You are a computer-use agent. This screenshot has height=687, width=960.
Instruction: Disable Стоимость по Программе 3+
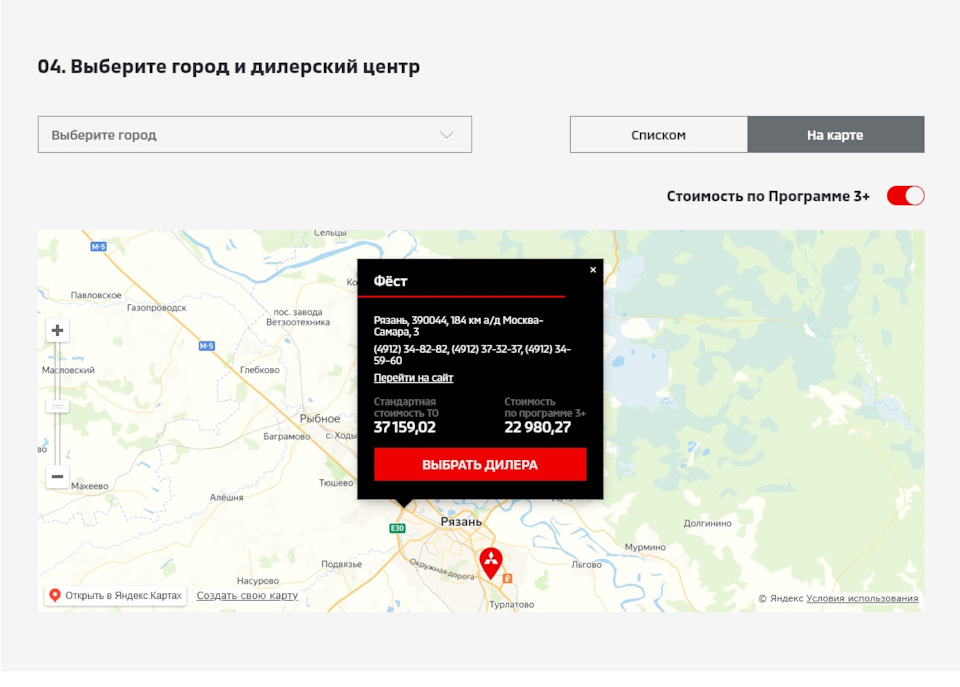(x=905, y=196)
